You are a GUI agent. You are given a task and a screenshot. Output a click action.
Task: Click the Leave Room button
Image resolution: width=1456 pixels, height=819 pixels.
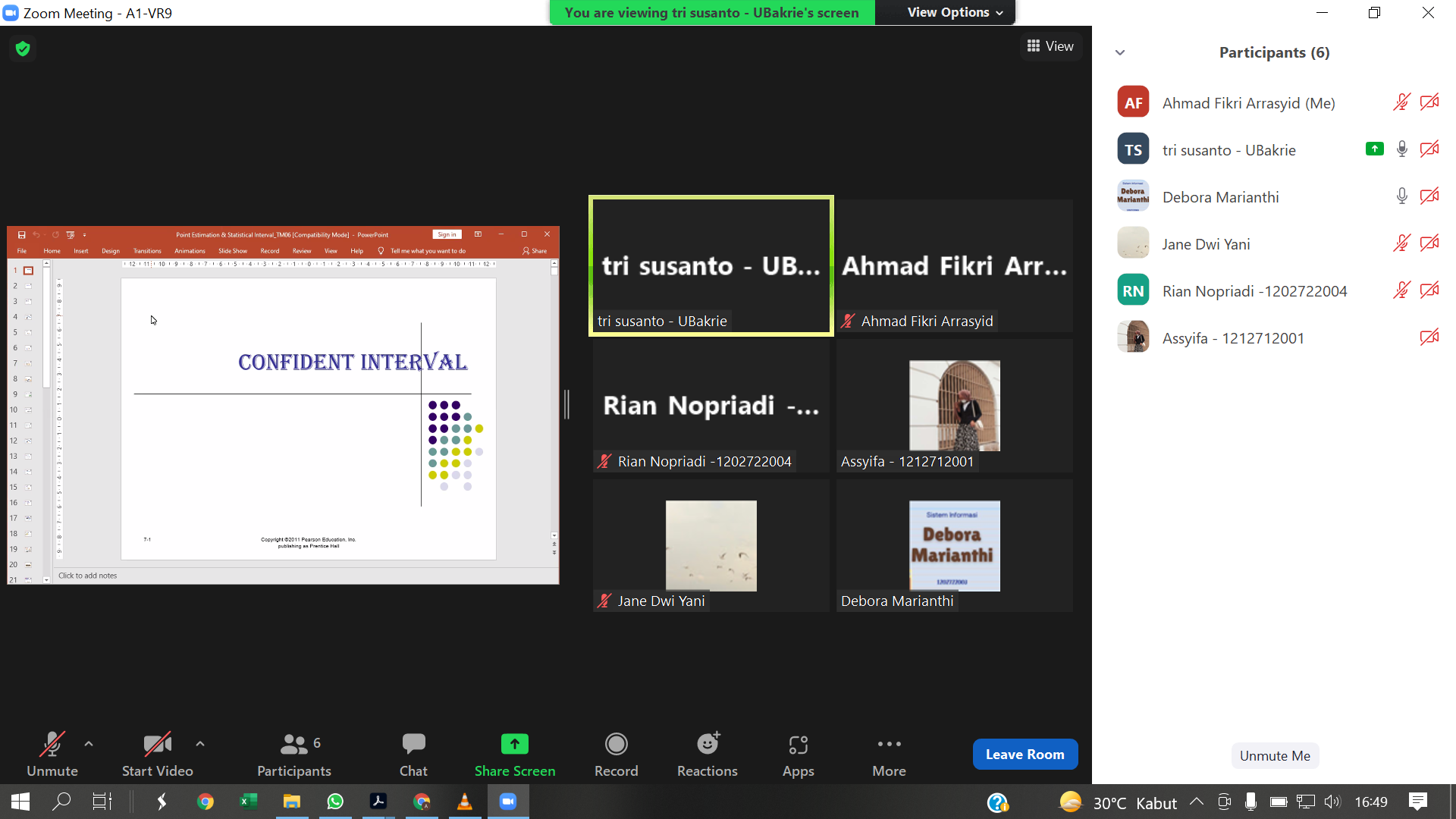(1025, 755)
